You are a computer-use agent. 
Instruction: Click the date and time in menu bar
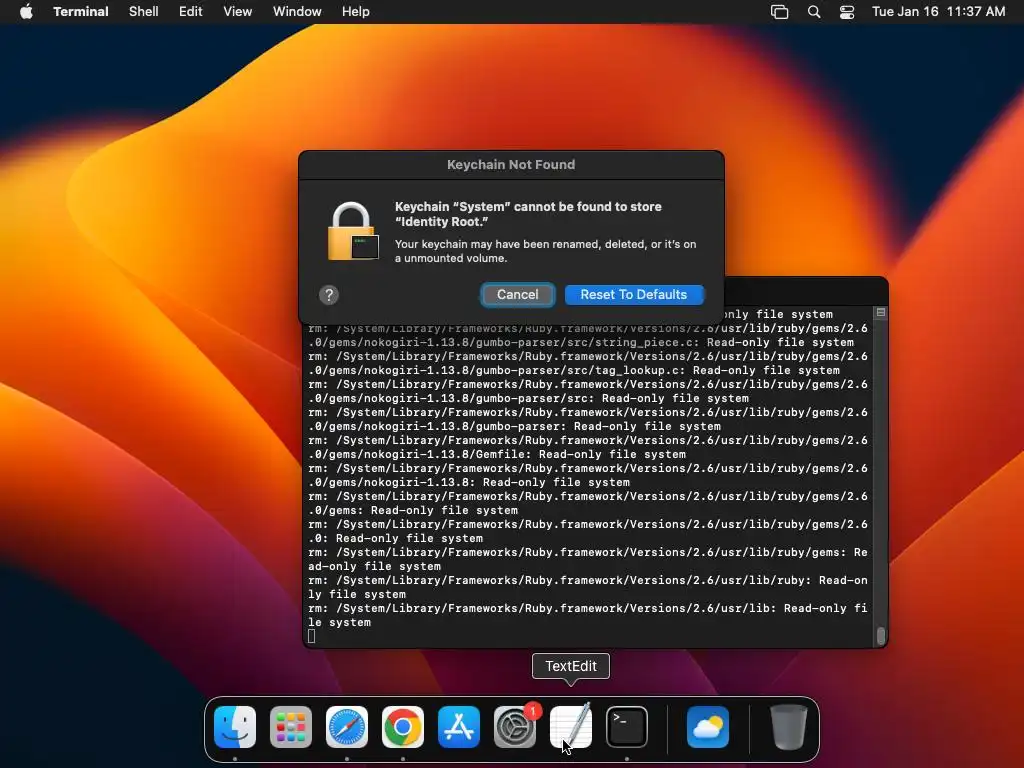pos(938,12)
